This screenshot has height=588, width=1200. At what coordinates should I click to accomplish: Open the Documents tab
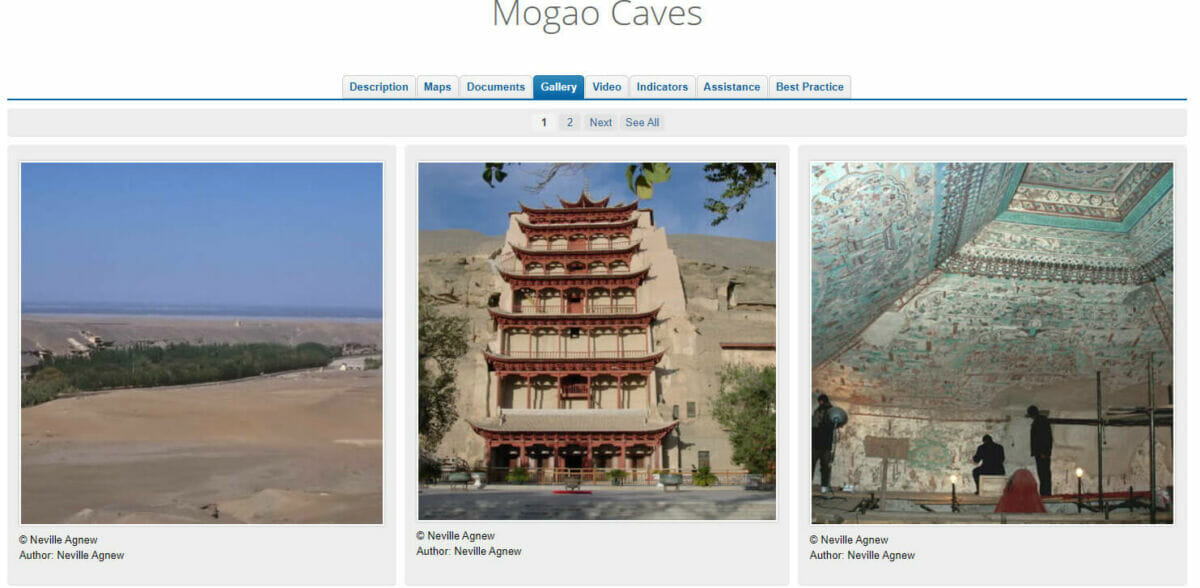click(x=495, y=87)
